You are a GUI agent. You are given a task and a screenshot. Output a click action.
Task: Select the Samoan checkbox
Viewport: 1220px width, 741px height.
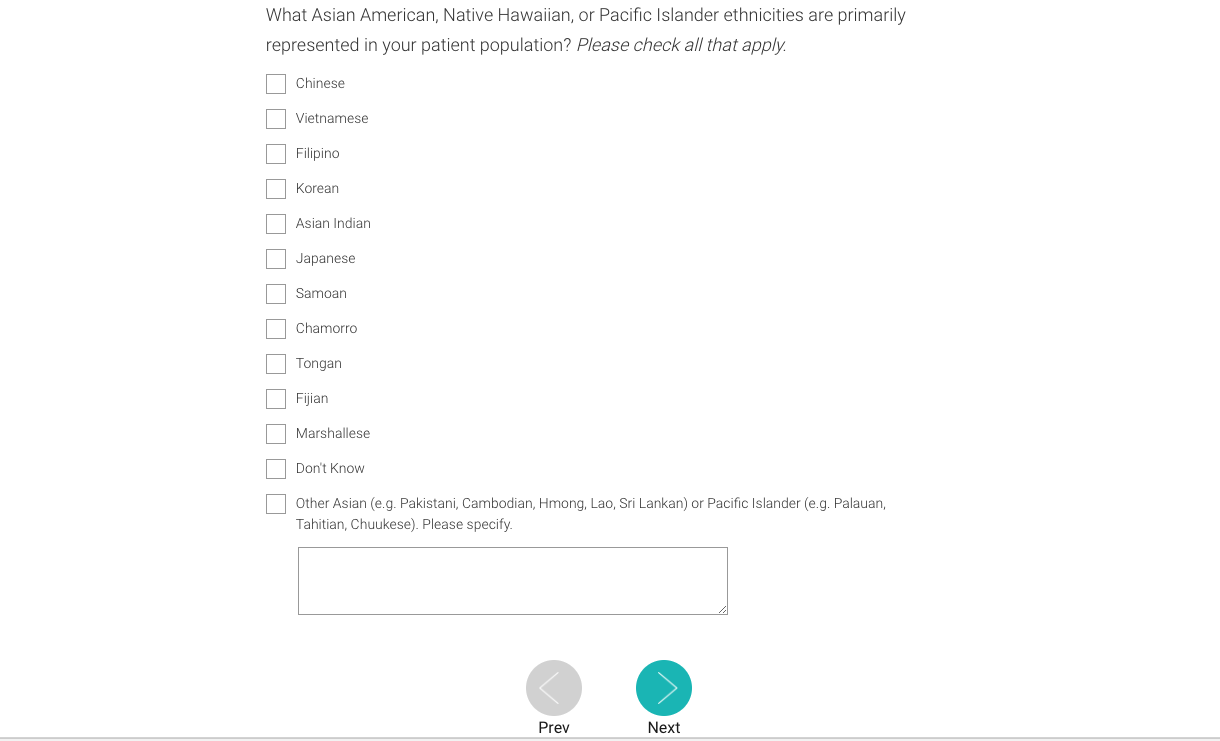(x=276, y=294)
